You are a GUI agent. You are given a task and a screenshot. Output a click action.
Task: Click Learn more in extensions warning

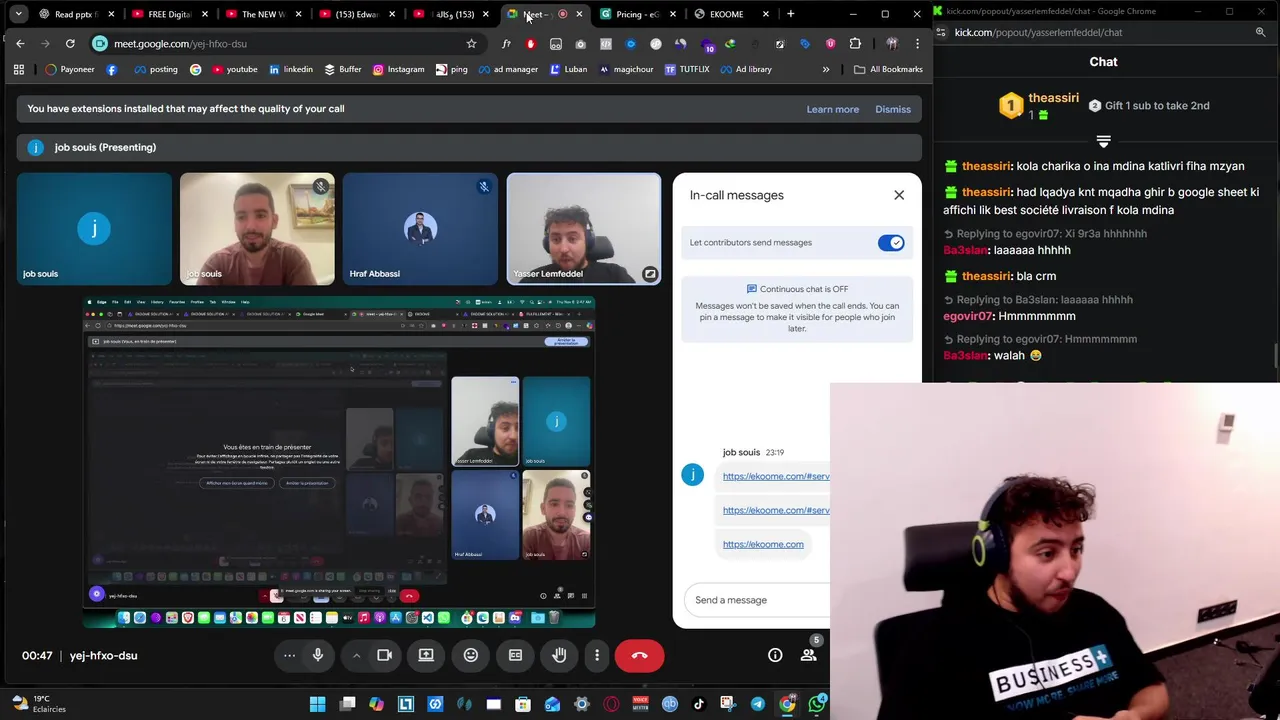click(x=833, y=109)
